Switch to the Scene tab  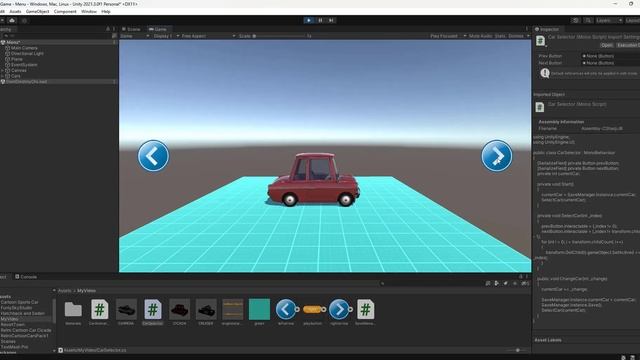pos(131,29)
